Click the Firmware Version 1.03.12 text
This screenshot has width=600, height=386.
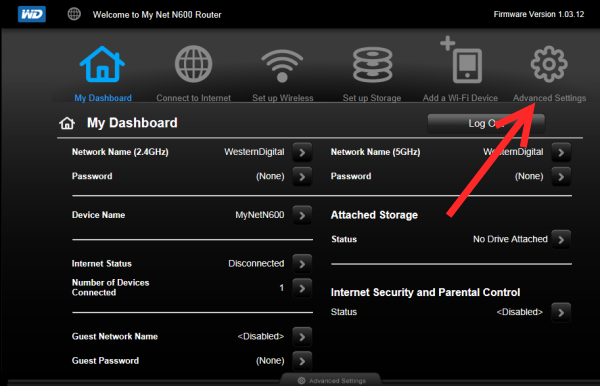click(x=539, y=14)
